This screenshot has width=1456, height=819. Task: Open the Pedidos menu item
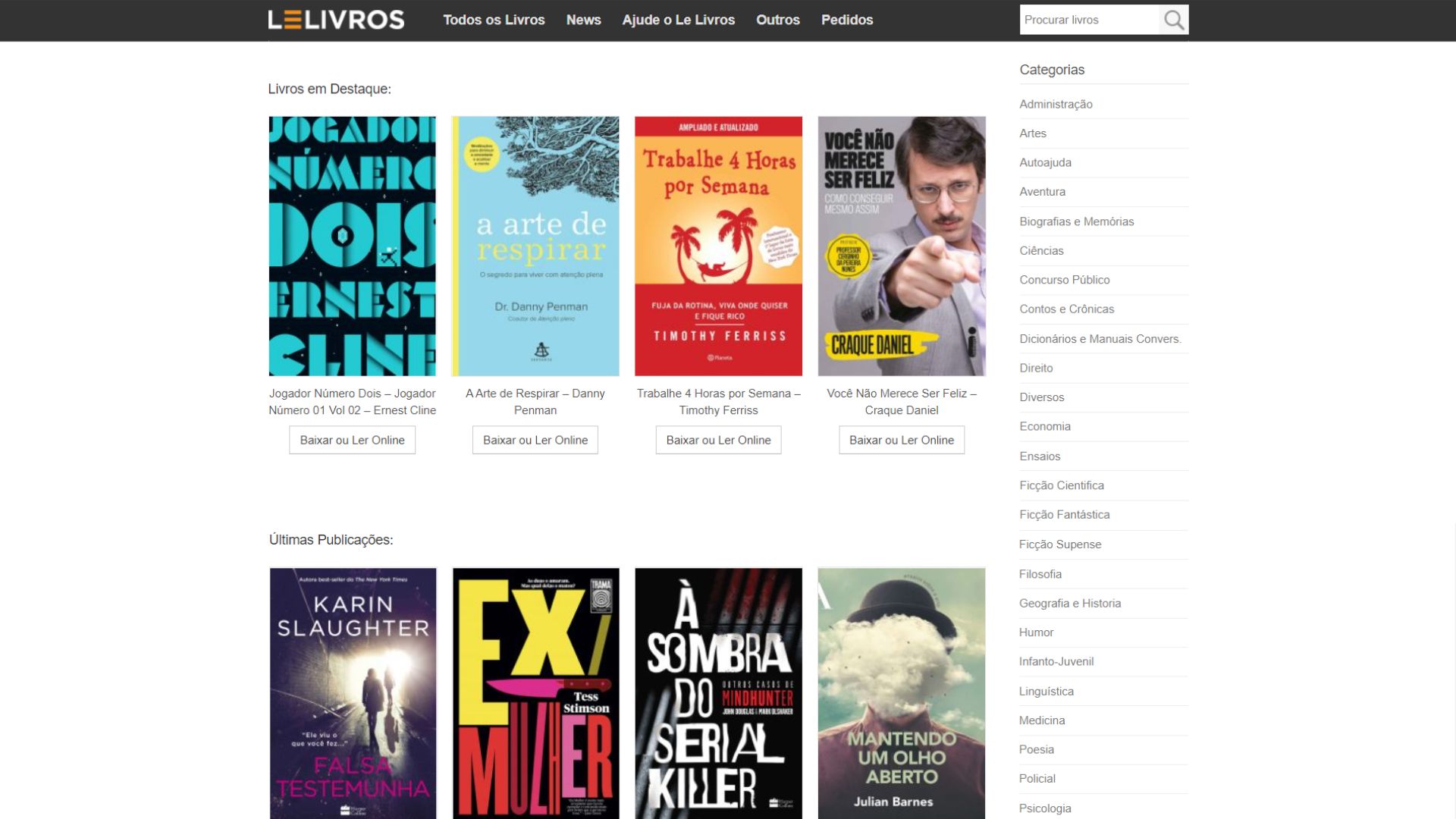[x=847, y=20]
